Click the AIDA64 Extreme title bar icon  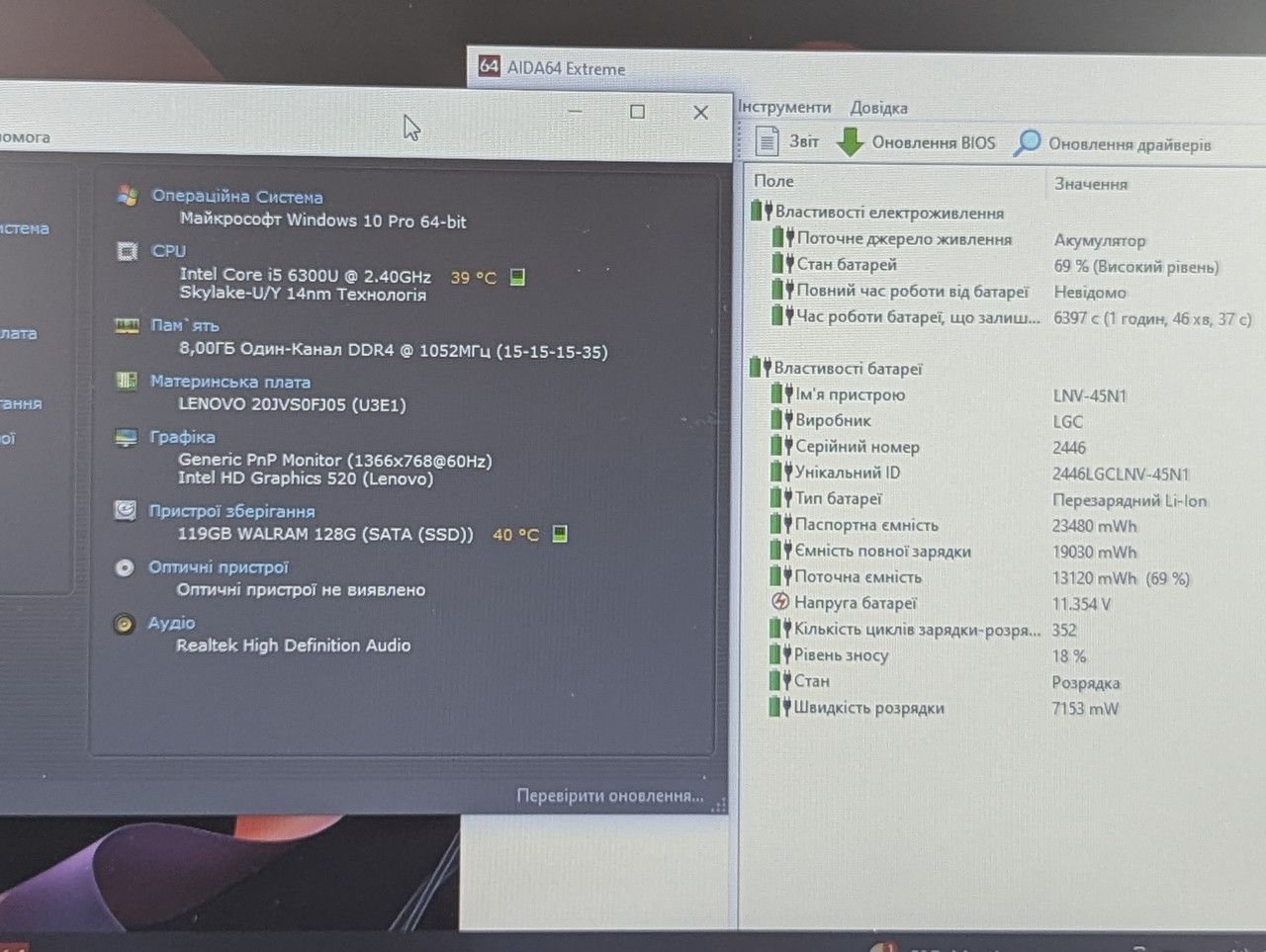coord(489,66)
